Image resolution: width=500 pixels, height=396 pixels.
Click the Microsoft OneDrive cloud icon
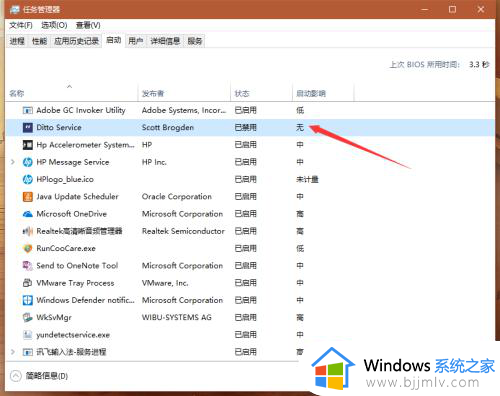tap(27, 214)
